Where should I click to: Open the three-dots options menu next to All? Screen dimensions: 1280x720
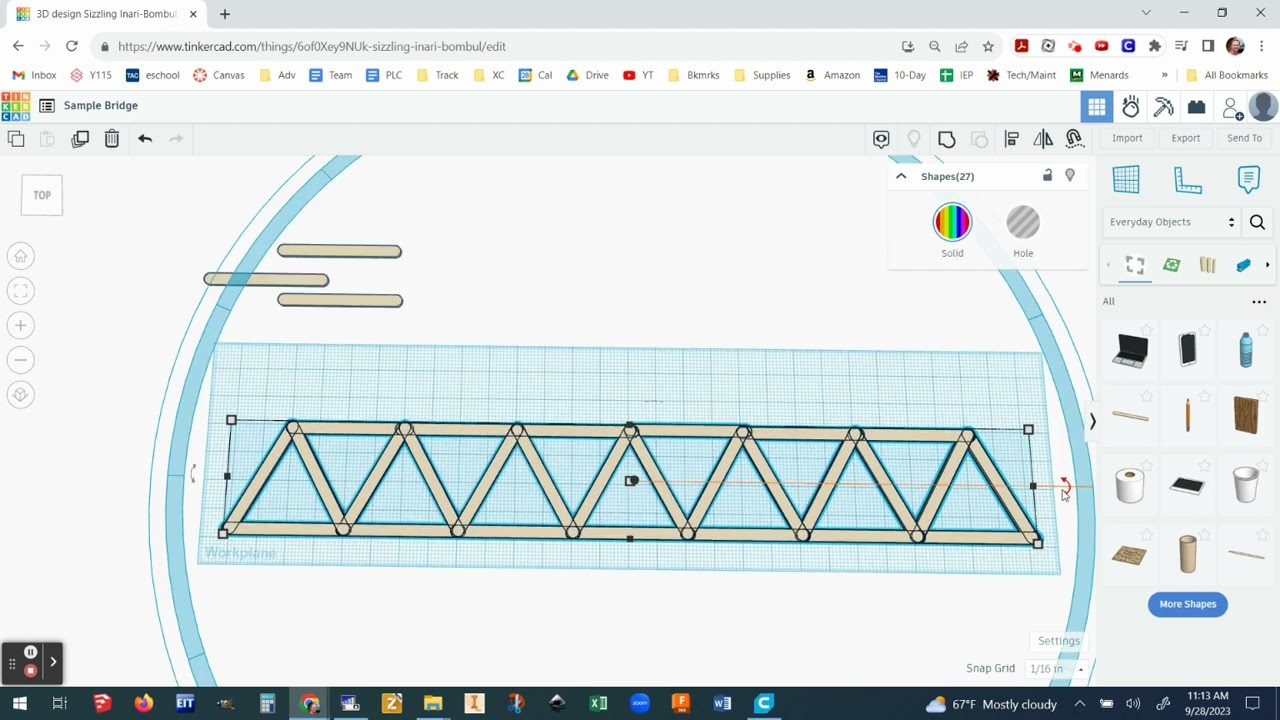pos(1259,301)
